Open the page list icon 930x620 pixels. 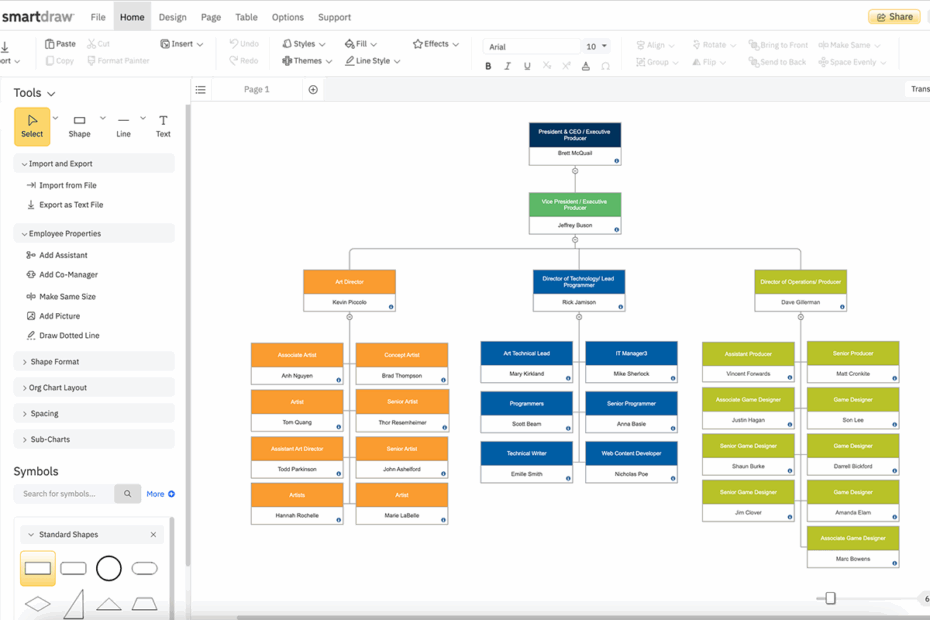[x=200, y=90]
